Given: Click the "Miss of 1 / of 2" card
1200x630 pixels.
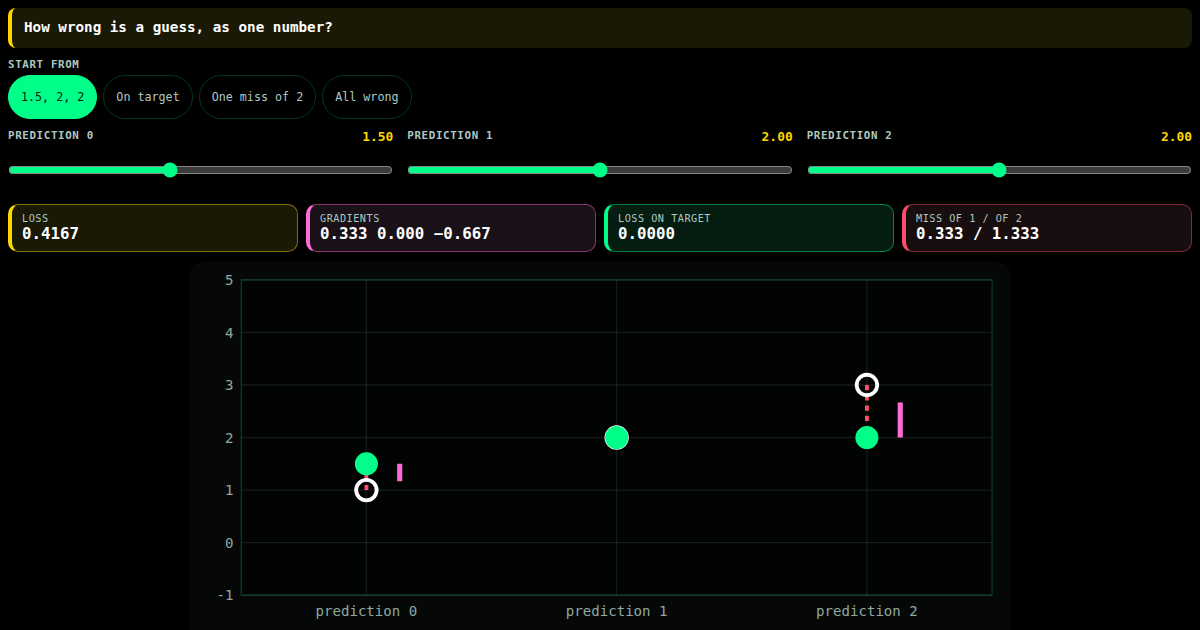Looking at the screenshot, I should pyautogui.click(x=1047, y=228).
